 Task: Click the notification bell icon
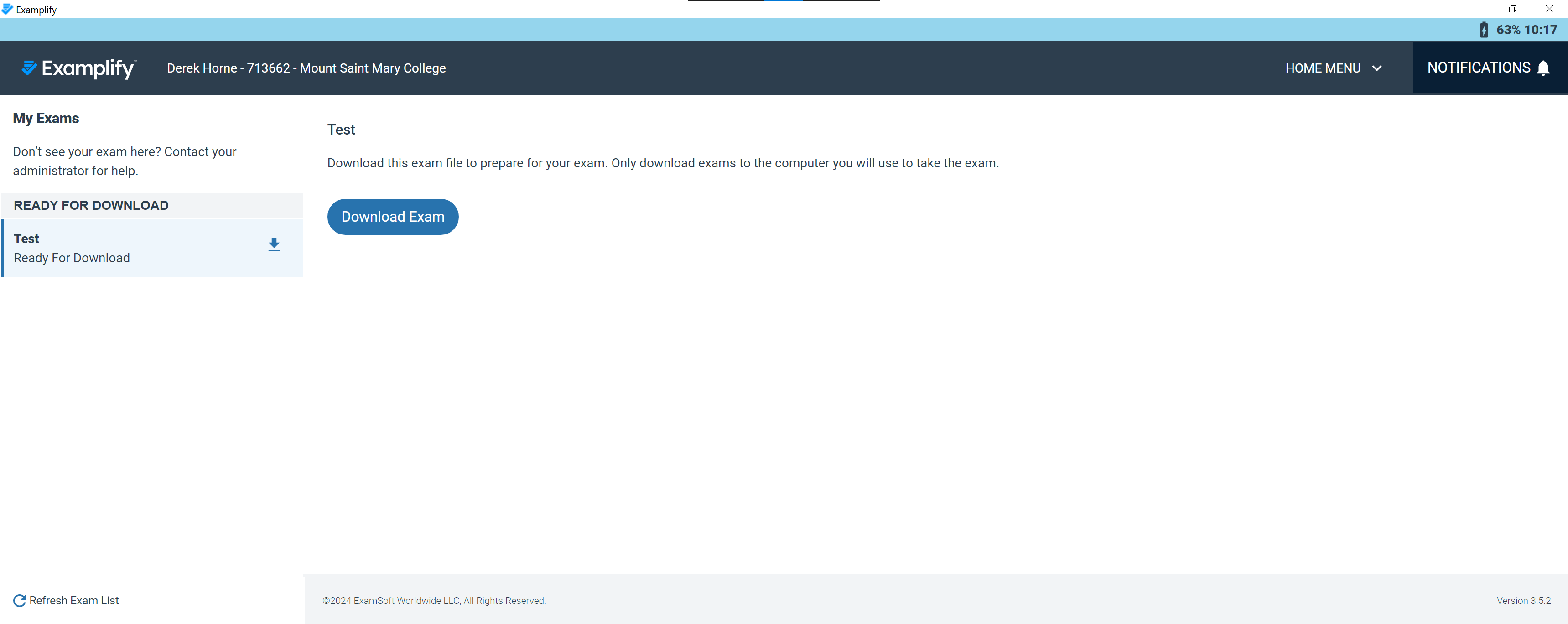click(x=1543, y=68)
